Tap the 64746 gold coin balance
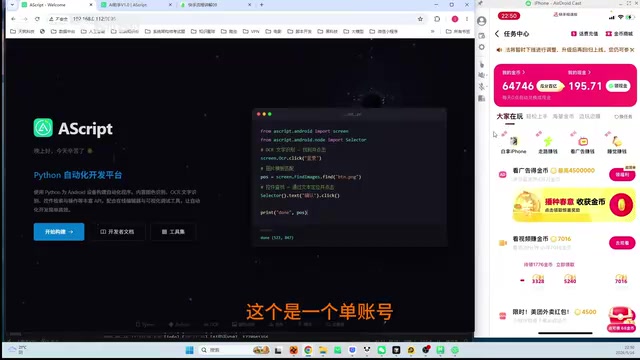The height and width of the screenshot is (360, 640). (x=518, y=86)
